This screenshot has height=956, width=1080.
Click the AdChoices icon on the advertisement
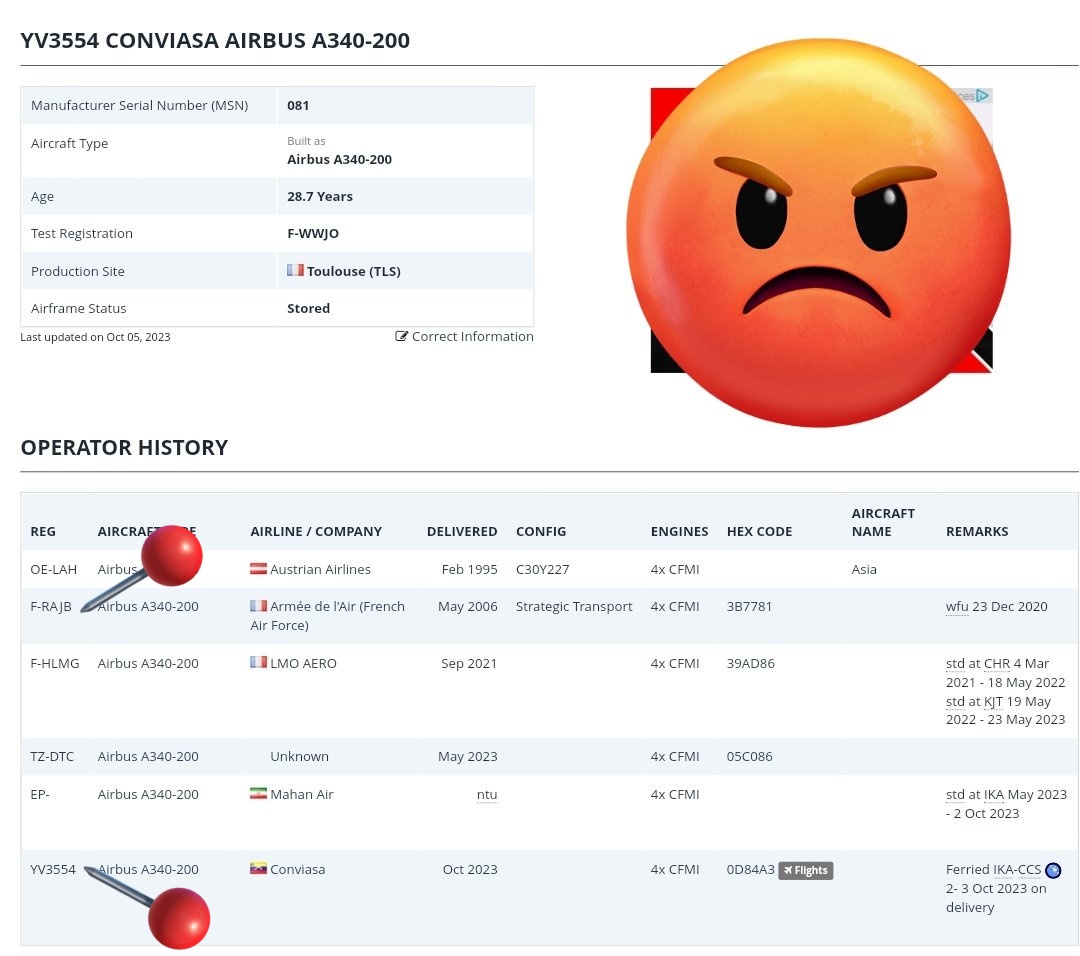coord(983,96)
